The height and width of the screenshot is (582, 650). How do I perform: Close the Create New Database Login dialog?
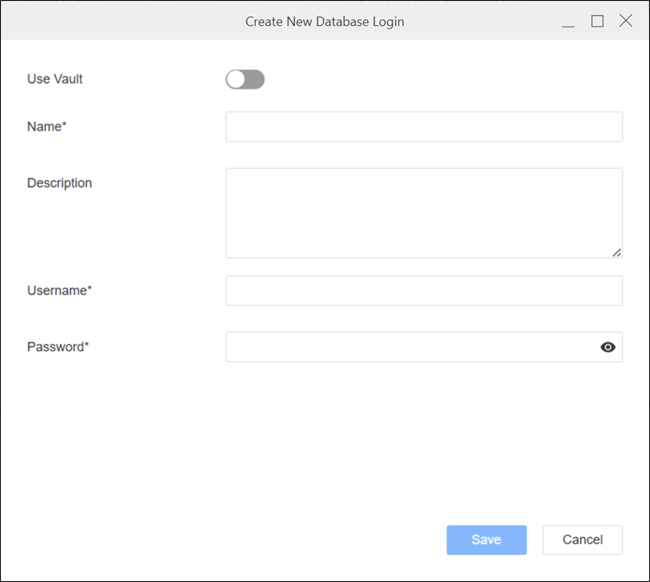[x=626, y=21]
